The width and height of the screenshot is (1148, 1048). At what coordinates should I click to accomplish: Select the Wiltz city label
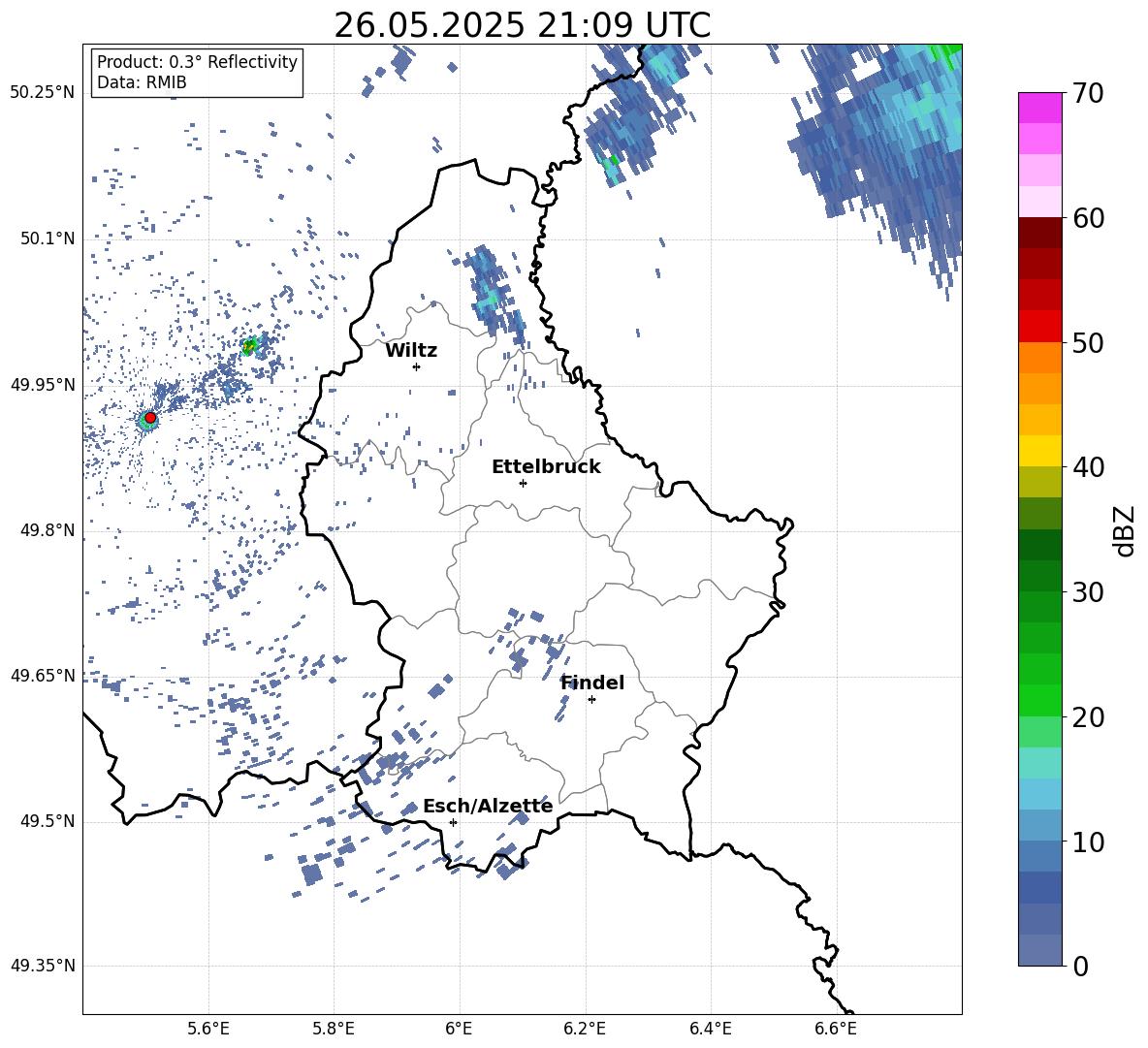click(x=411, y=351)
